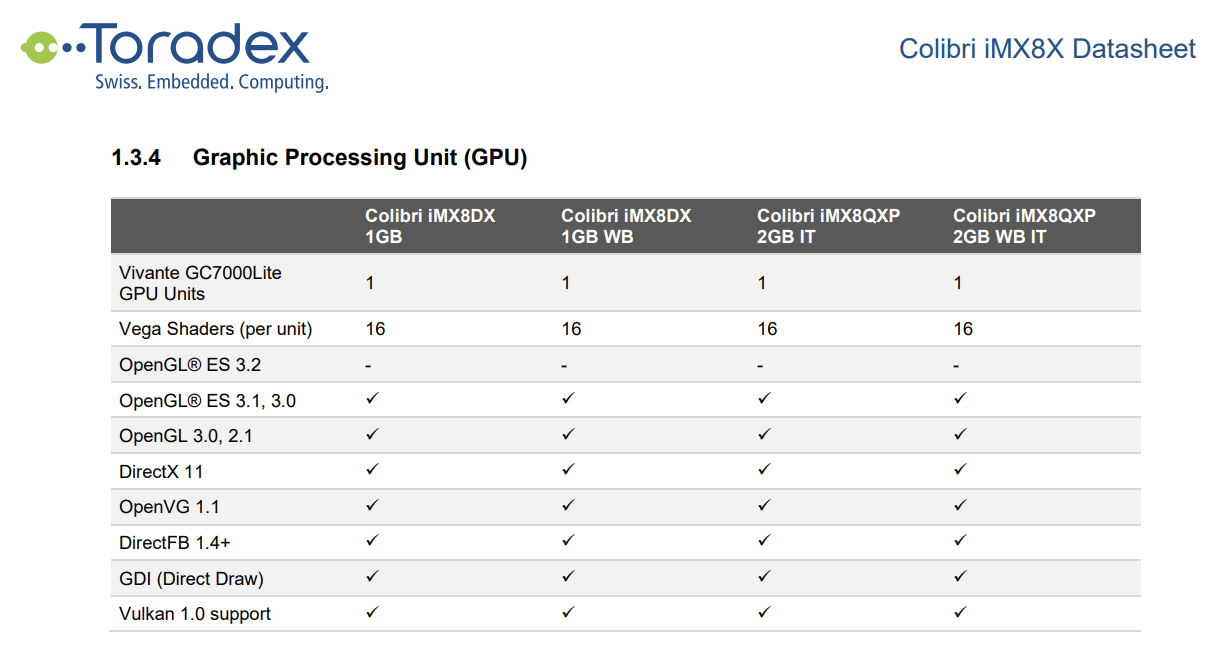
Task: Click Vulkan 1.0 support checkmark under iMX8QXP 2GB WB IT
Action: point(960,611)
